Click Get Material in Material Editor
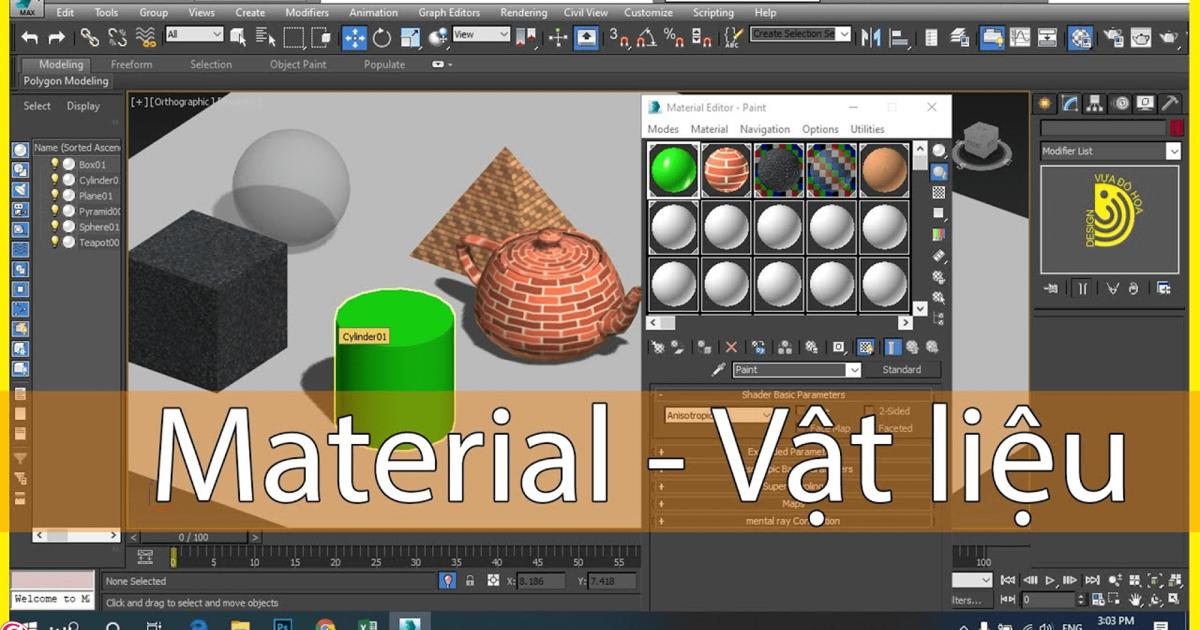 tap(658, 347)
